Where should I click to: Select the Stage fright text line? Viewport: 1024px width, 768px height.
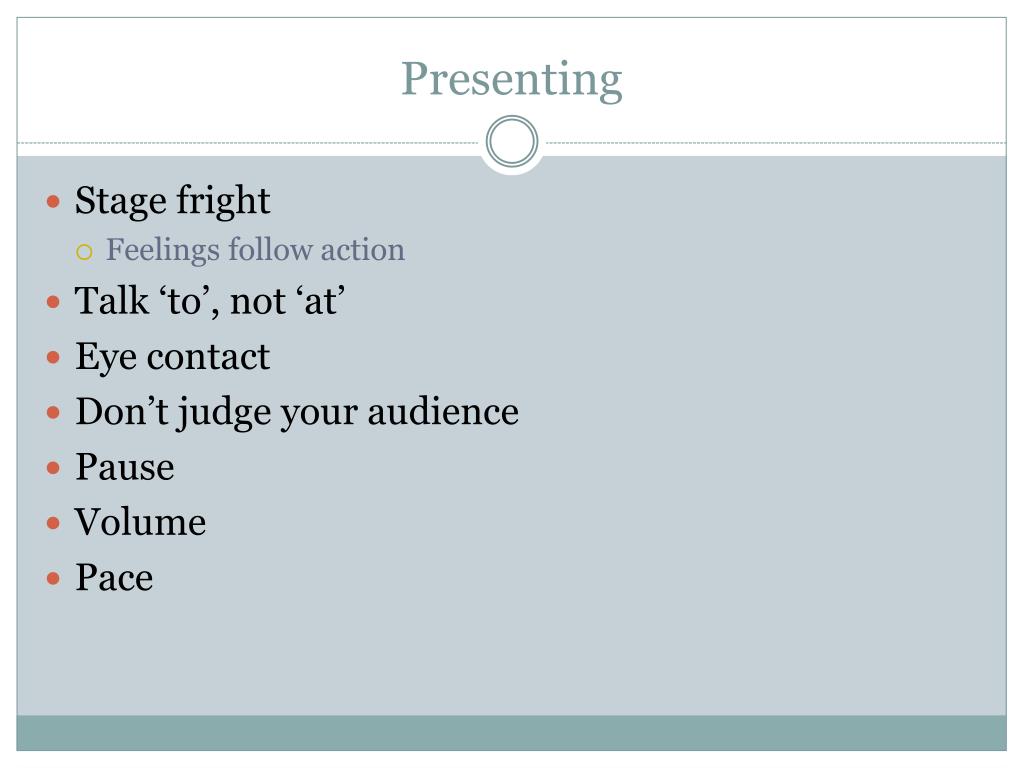point(172,200)
